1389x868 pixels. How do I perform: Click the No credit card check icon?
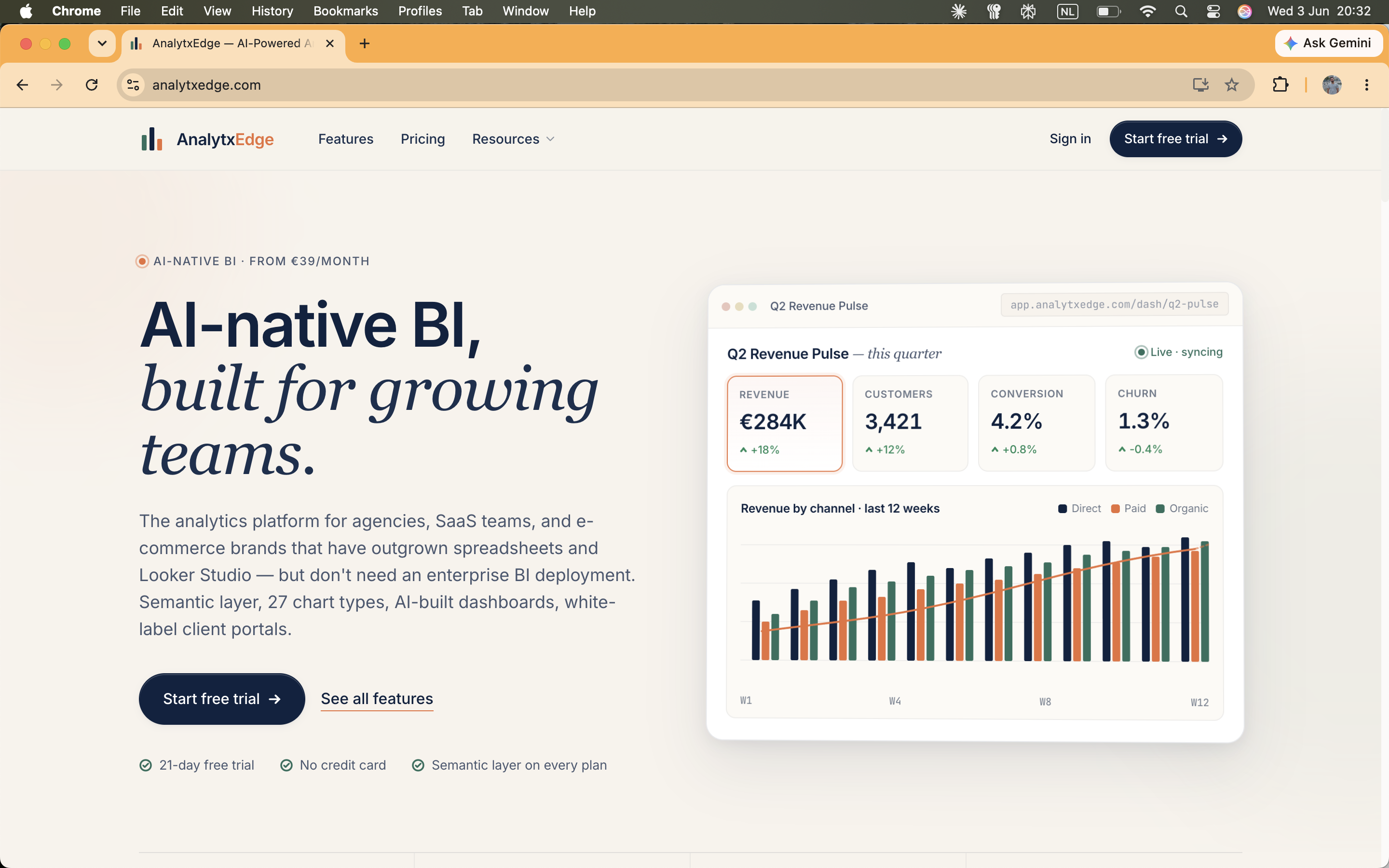pos(286,765)
